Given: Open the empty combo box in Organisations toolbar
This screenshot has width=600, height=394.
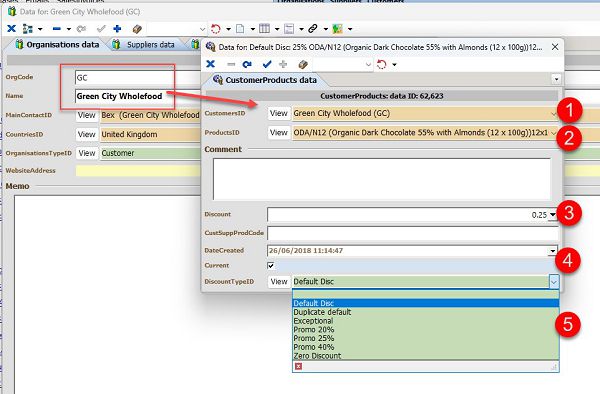Looking at the screenshot, I should tap(177, 29).
